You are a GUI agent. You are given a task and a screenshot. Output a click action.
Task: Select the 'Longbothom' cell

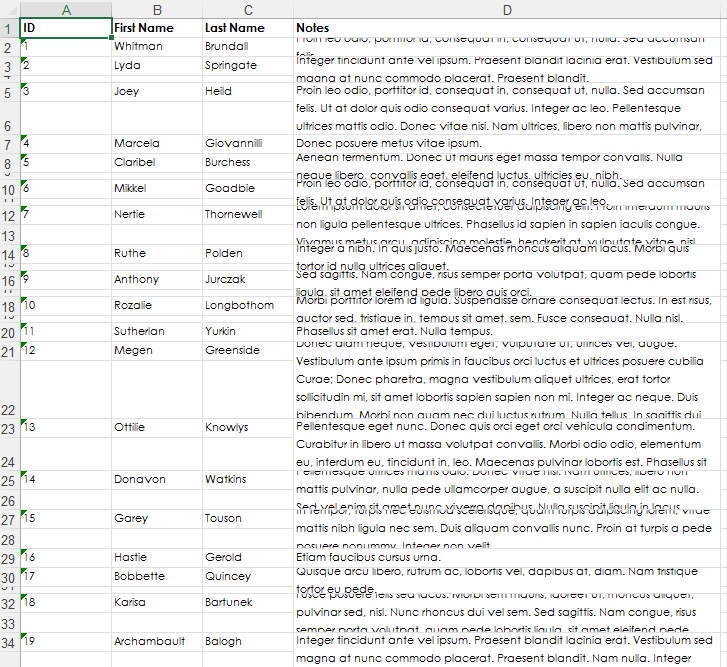coord(247,305)
